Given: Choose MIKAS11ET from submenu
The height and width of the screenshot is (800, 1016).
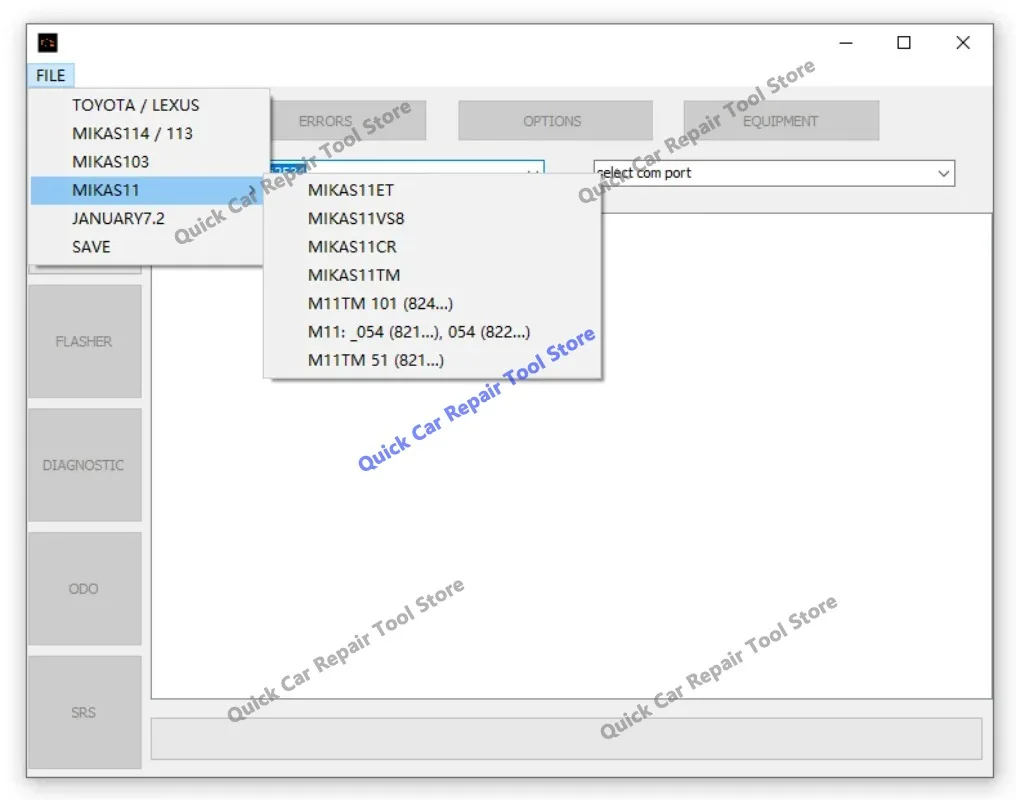Looking at the screenshot, I should click(x=432, y=190).
